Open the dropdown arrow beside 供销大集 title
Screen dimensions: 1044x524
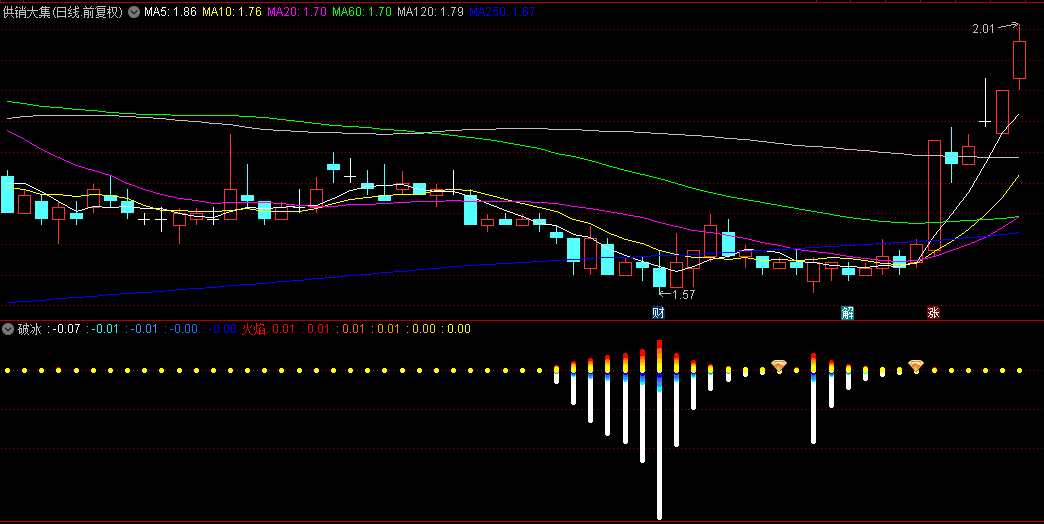(x=134, y=12)
